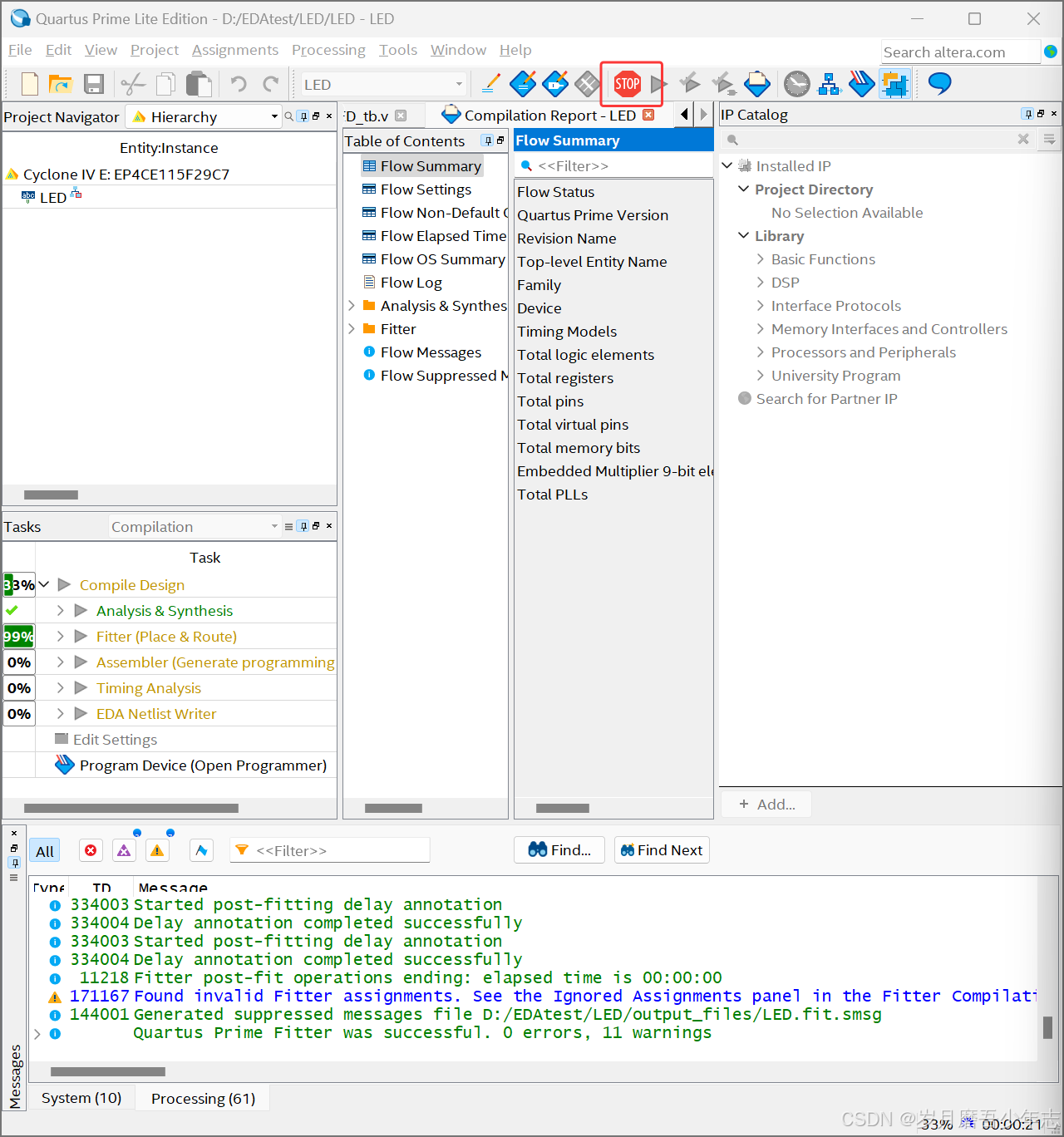Click the right tab scroll arrow
1064x1137 pixels.
click(x=703, y=114)
